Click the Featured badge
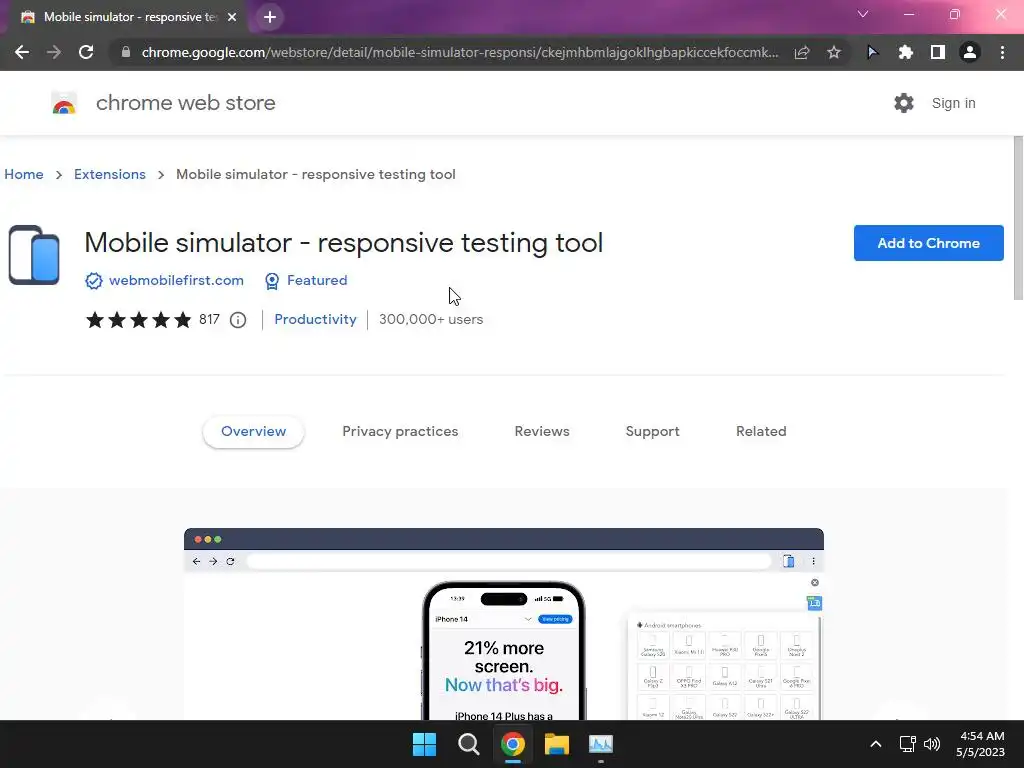 pyautogui.click(x=306, y=281)
